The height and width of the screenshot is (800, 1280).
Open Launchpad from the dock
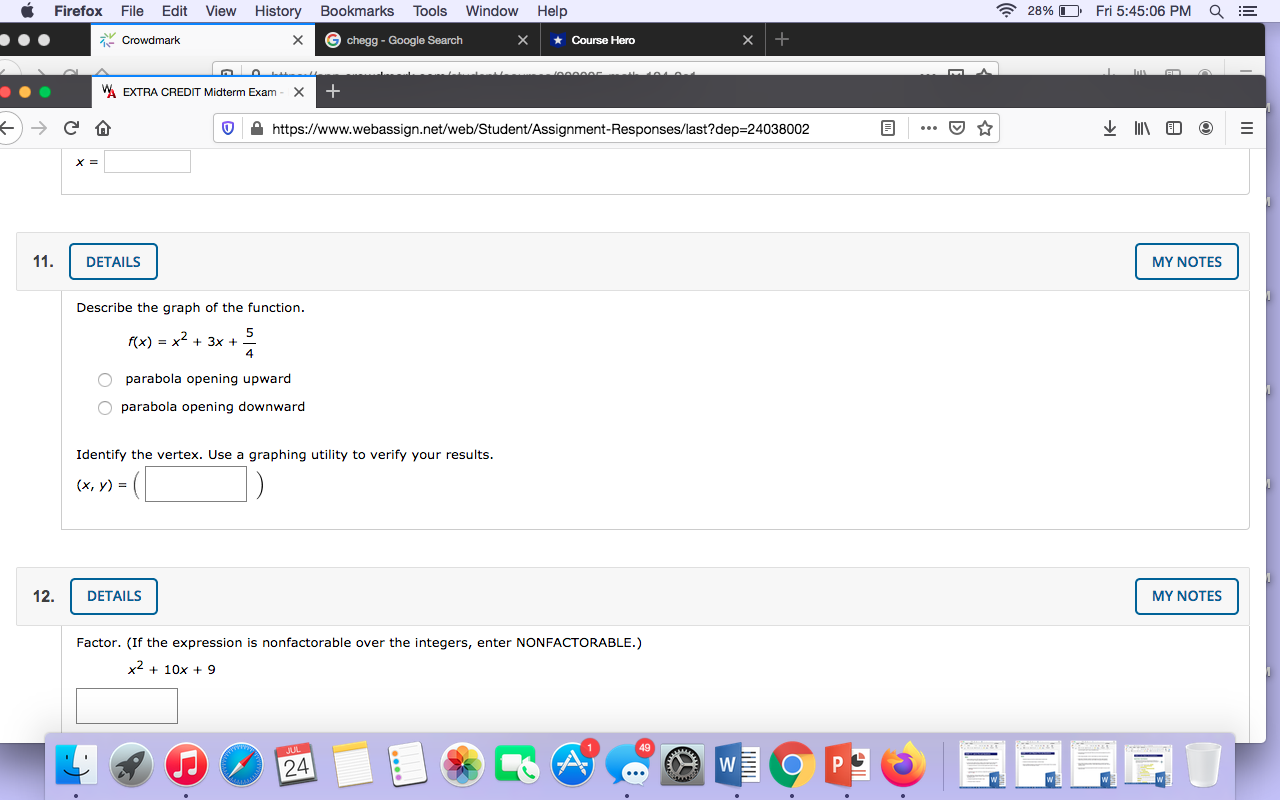pos(132,765)
